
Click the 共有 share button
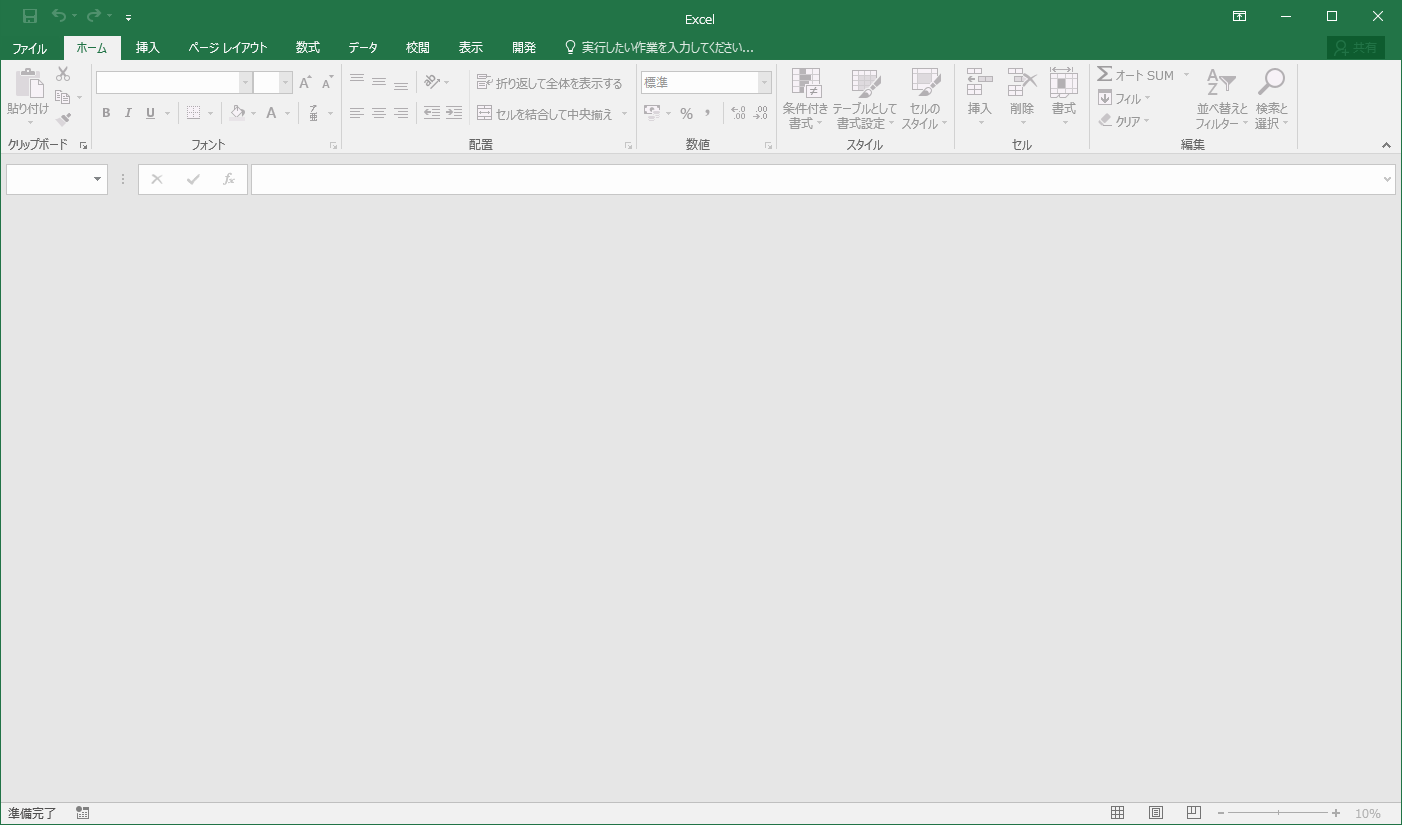coord(1356,48)
